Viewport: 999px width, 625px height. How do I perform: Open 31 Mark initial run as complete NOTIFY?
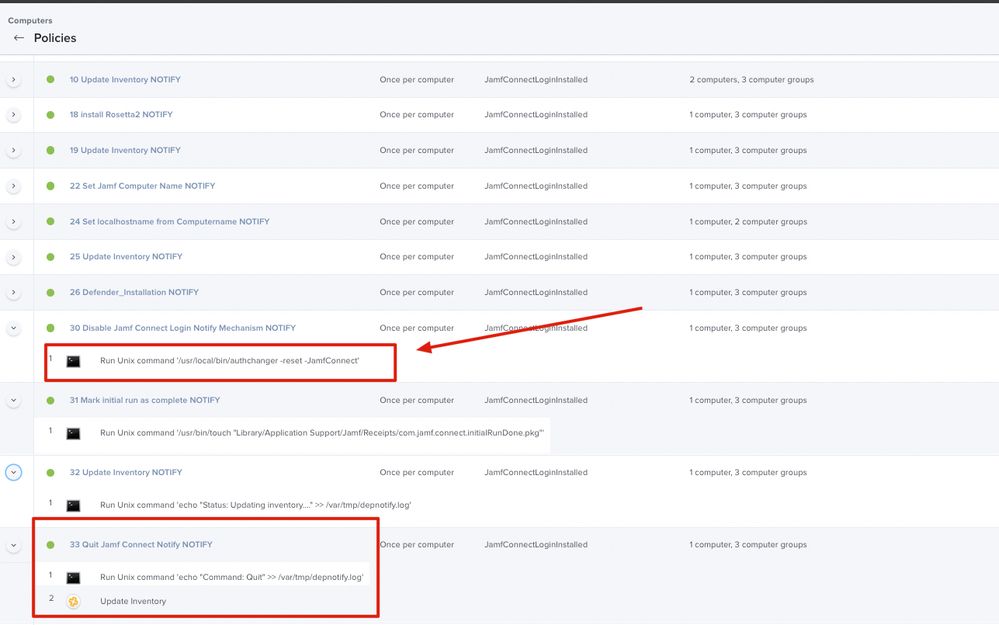(145, 400)
